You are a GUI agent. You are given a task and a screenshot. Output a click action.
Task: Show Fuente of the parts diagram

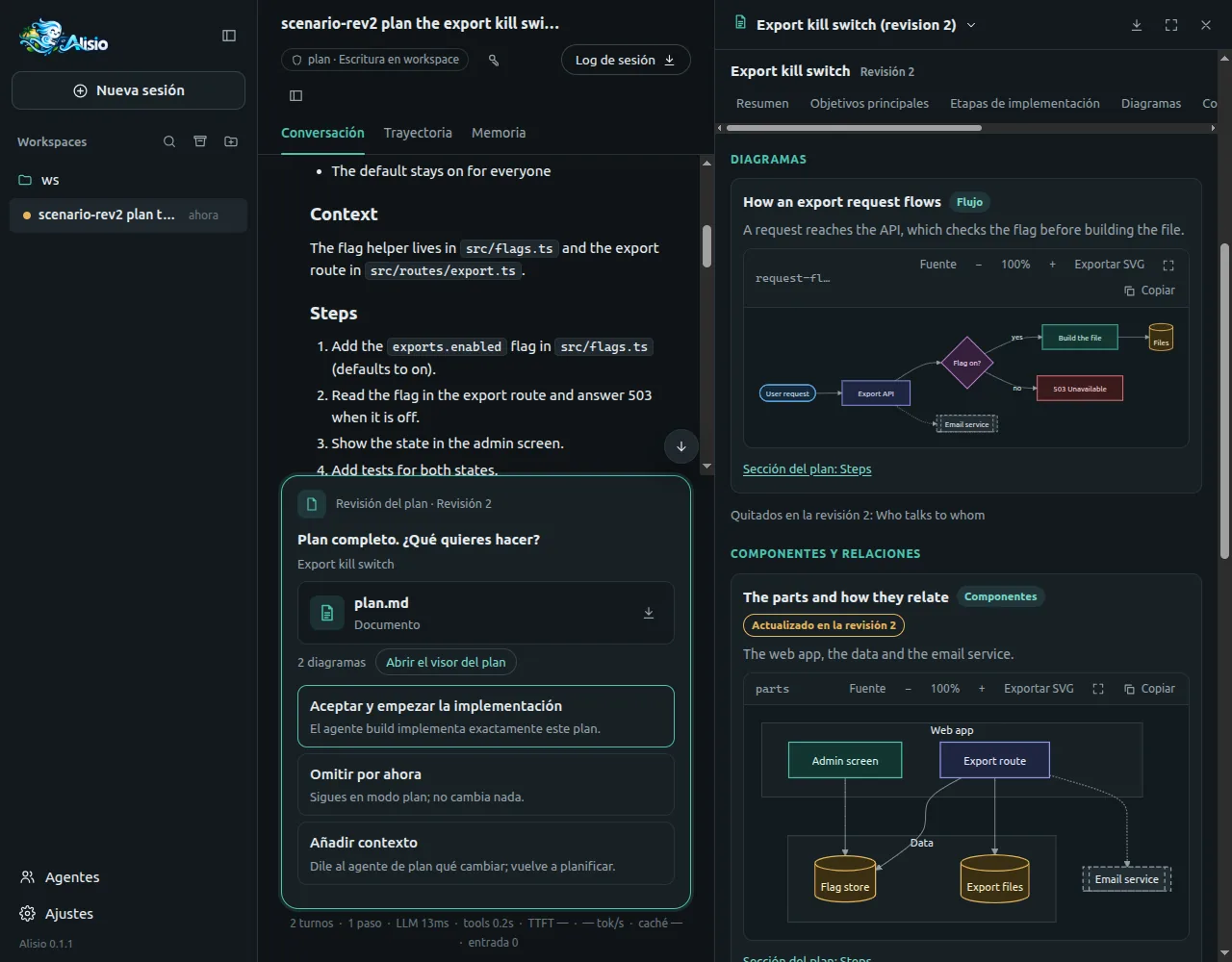tap(867, 689)
